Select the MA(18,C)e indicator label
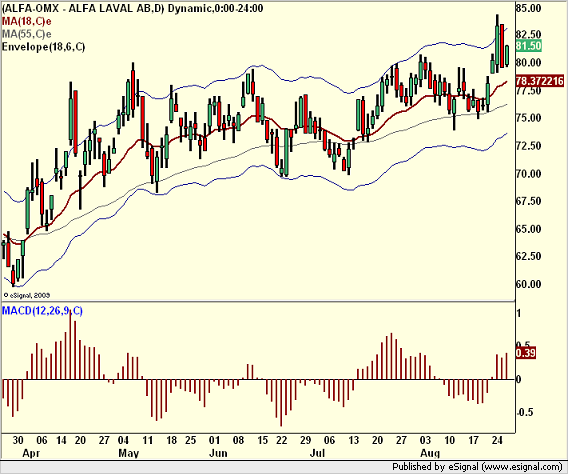The height and width of the screenshot is (474, 568). click(x=26, y=21)
